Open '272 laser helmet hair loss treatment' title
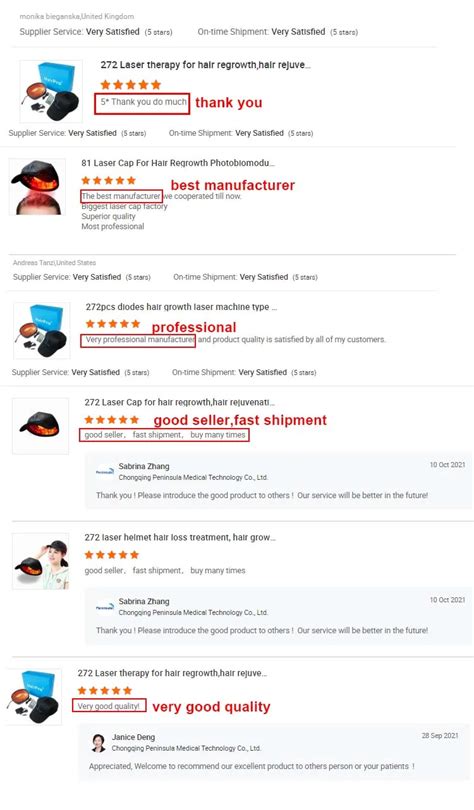Viewport: 474px width, 810px height. pyautogui.click(x=180, y=537)
